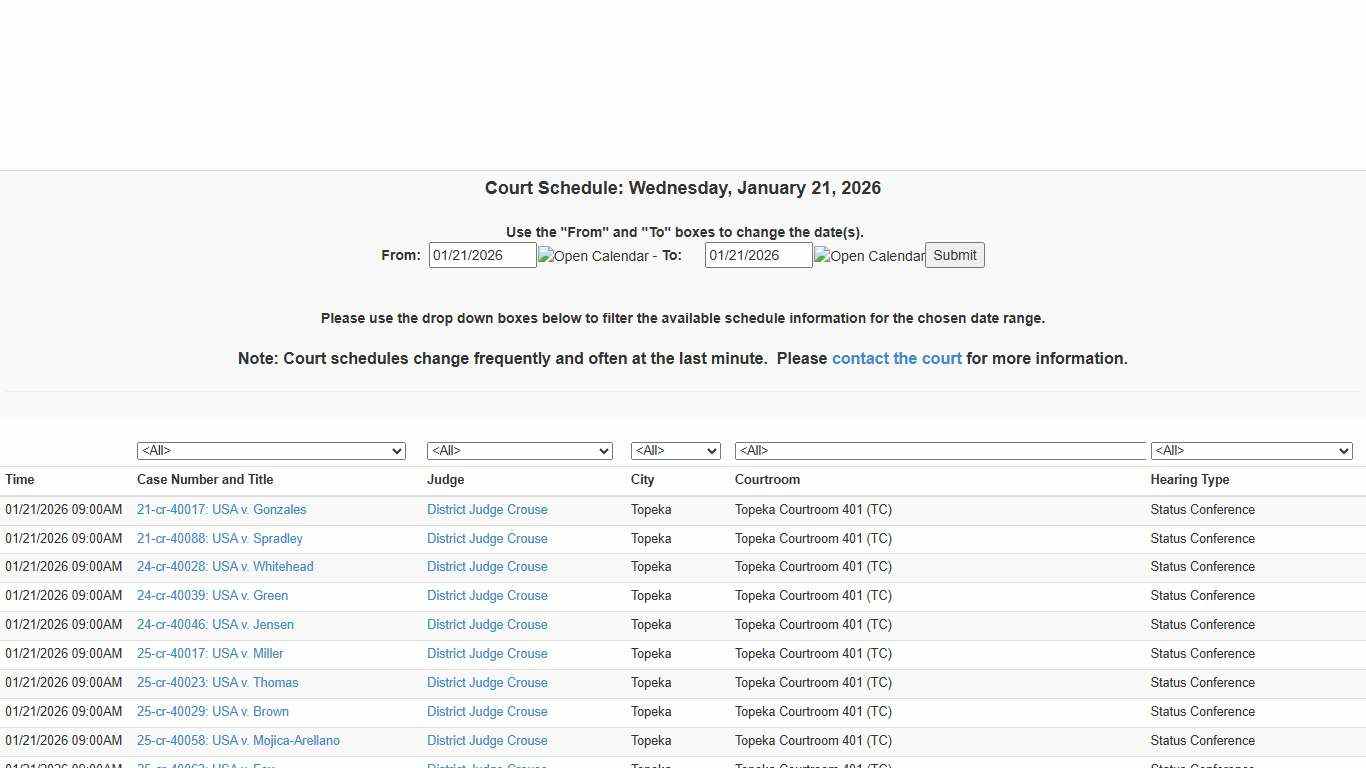Open case 25-cr-40017 USA v. Miller
1366x768 pixels.
coord(210,653)
